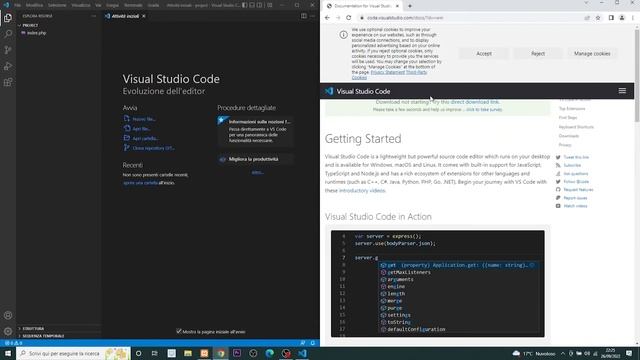Close the Attività iniziali tab
The width and height of the screenshot is (640, 360).
click(144, 16)
